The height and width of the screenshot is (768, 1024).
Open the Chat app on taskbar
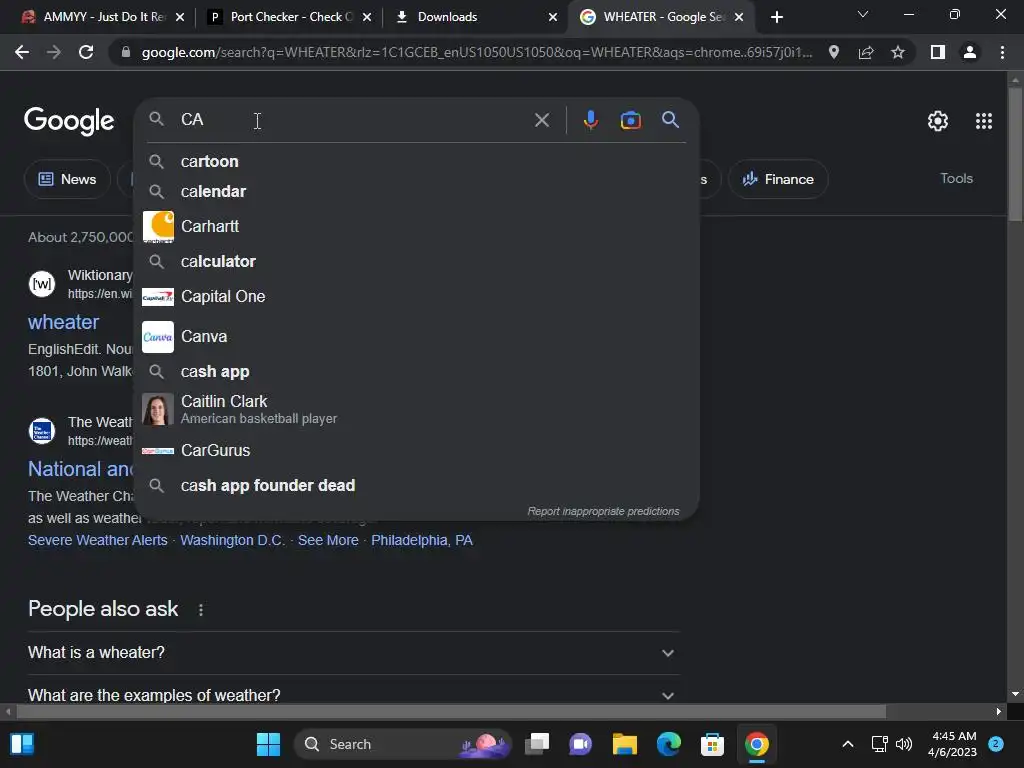click(x=581, y=744)
